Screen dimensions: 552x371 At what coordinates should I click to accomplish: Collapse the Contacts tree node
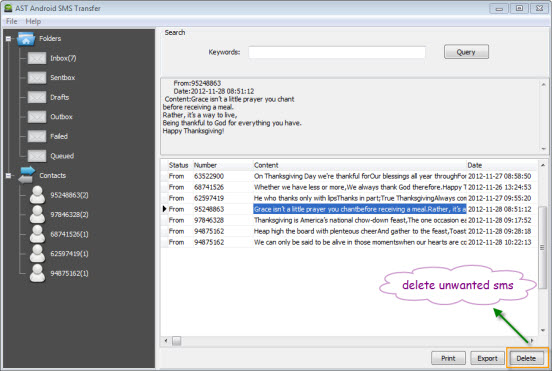point(8,175)
